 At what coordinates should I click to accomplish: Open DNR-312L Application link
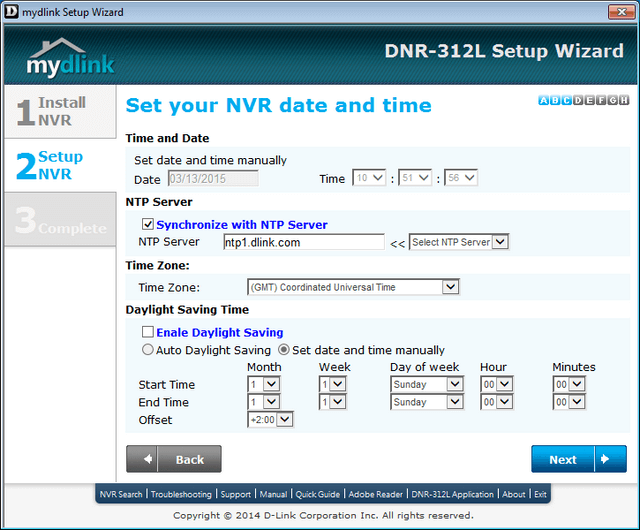[x=452, y=494]
